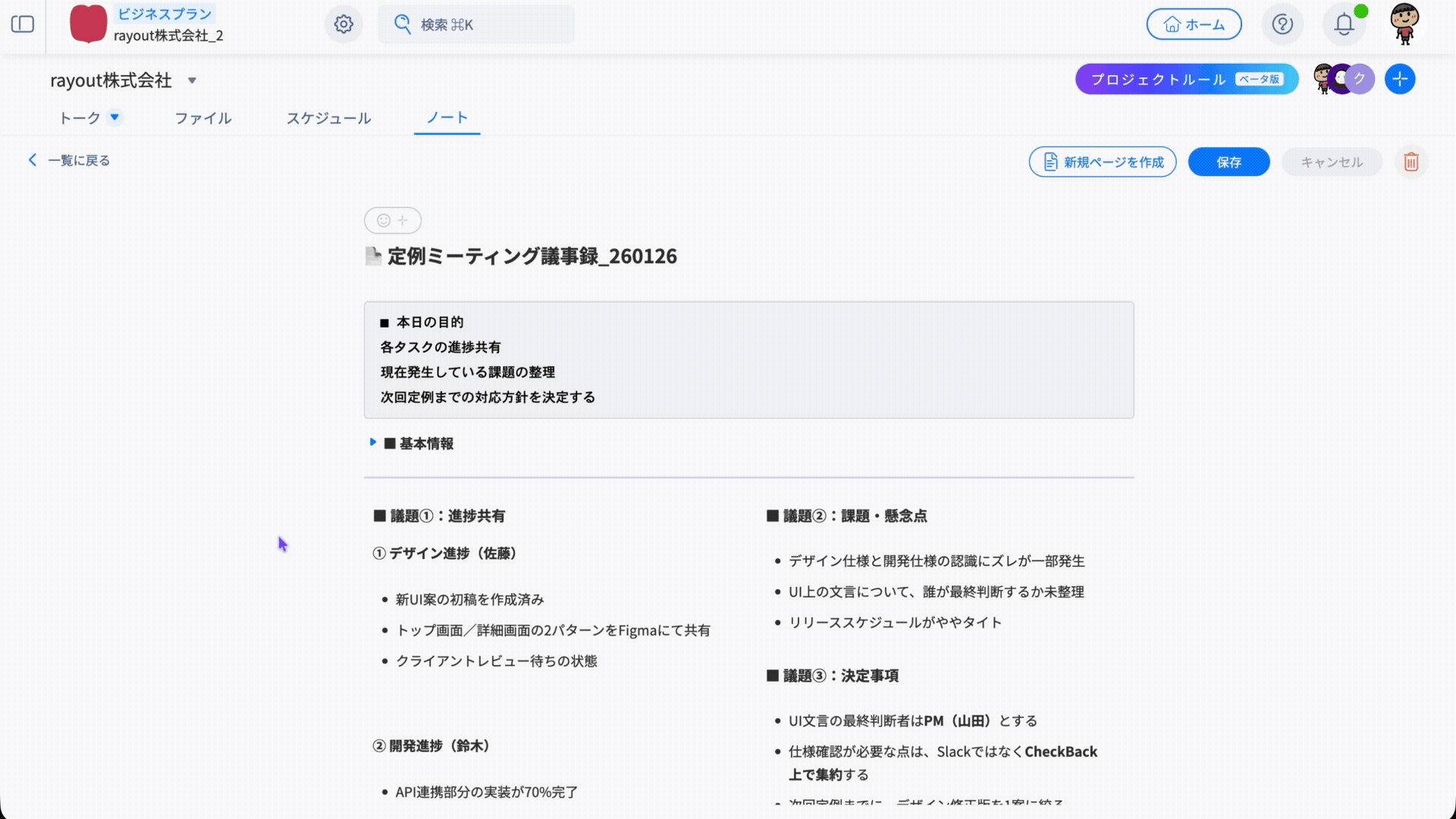Open プロジェクトルール beta button
The height and width of the screenshot is (819, 1456).
[x=1186, y=79]
